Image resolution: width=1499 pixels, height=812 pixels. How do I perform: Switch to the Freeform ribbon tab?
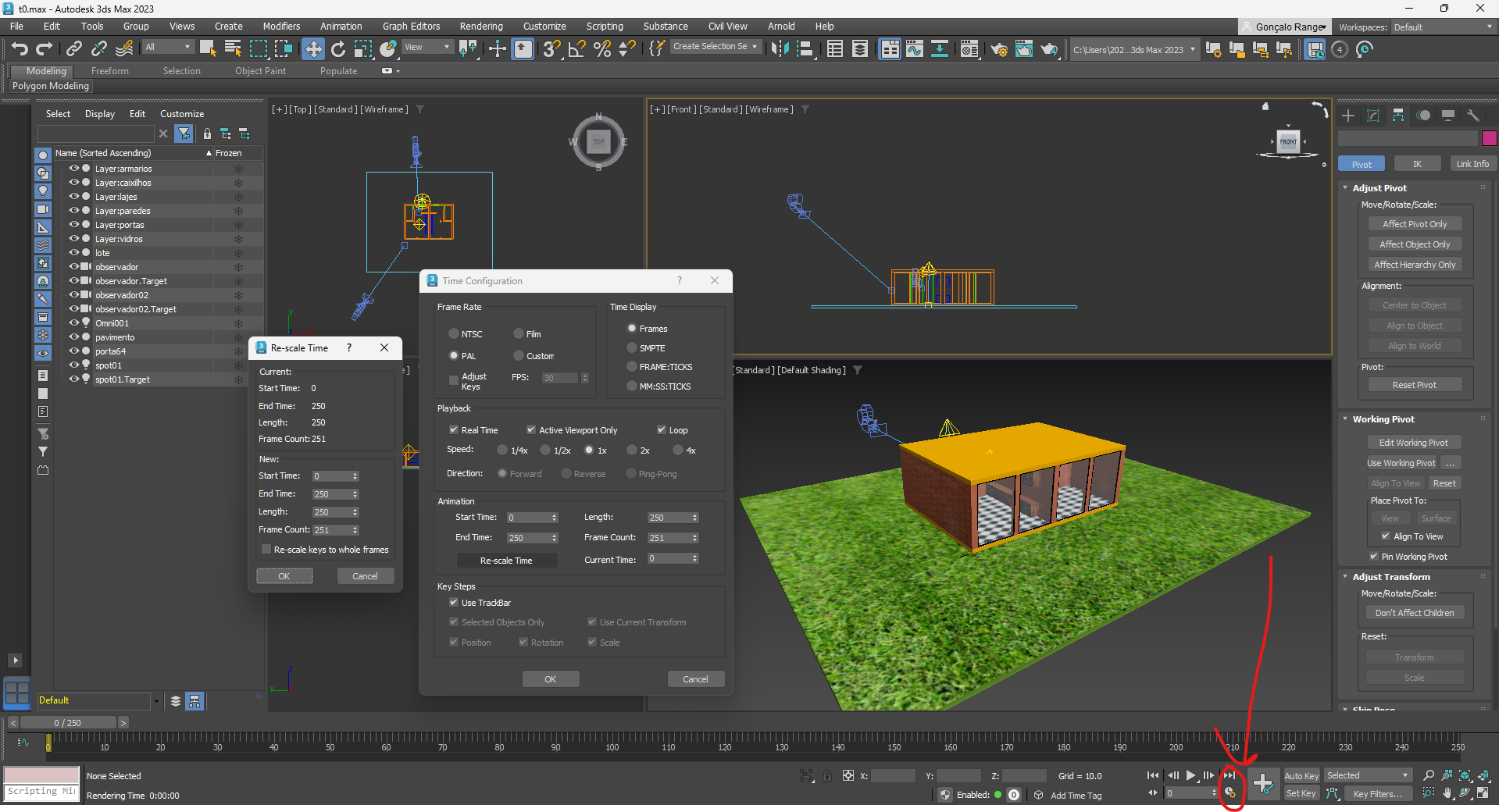tap(109, 71)
